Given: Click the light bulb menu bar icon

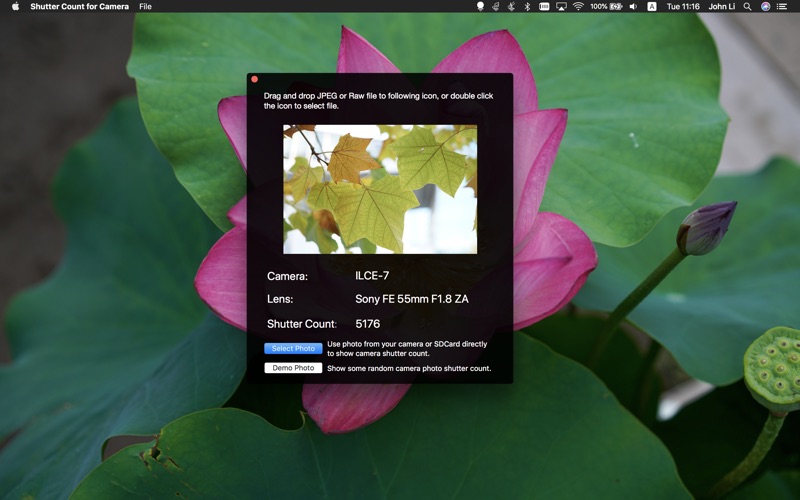Looking at the screenshot, I should coord(480,7).
